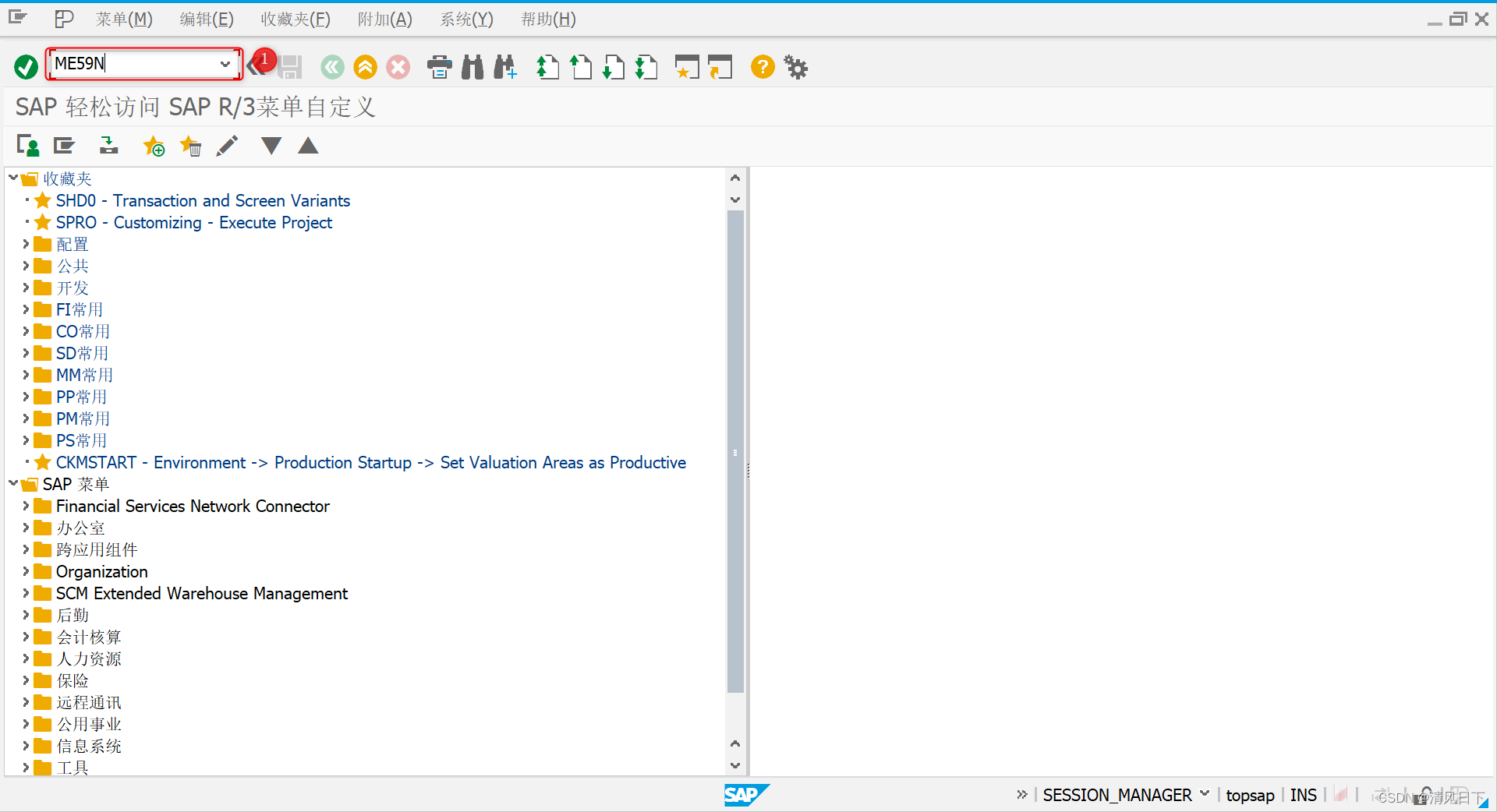
Task: Click the orange Exit up-arrow icon
Action: pyautogui.click(x=365, y=67)
